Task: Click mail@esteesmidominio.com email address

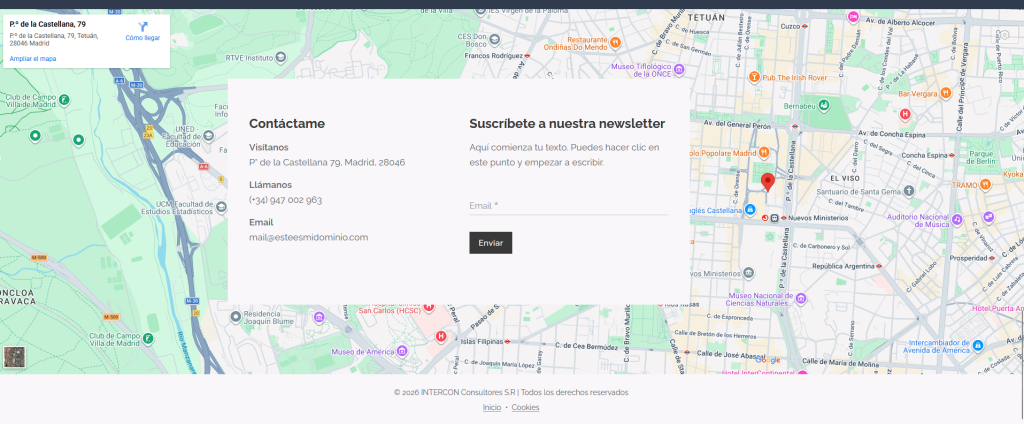Action: pos(309,237)
